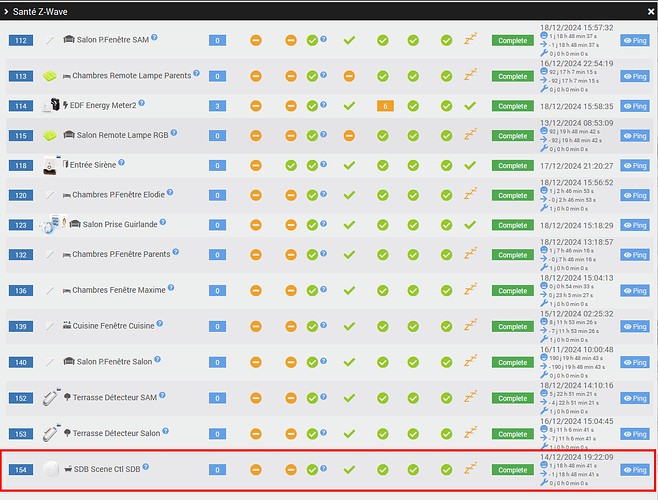Image resolution: width=658 pixels, height=500 pixels.
Task: Open node ID 114 badge
Action: (21, 106)
